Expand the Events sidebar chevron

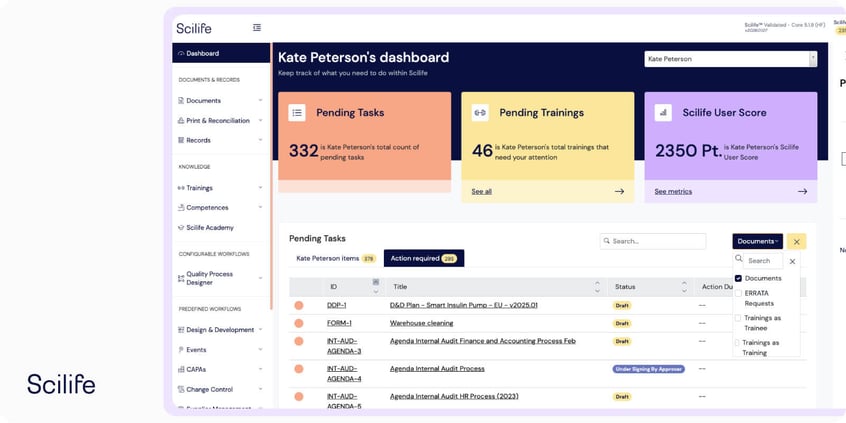point(261,350)
